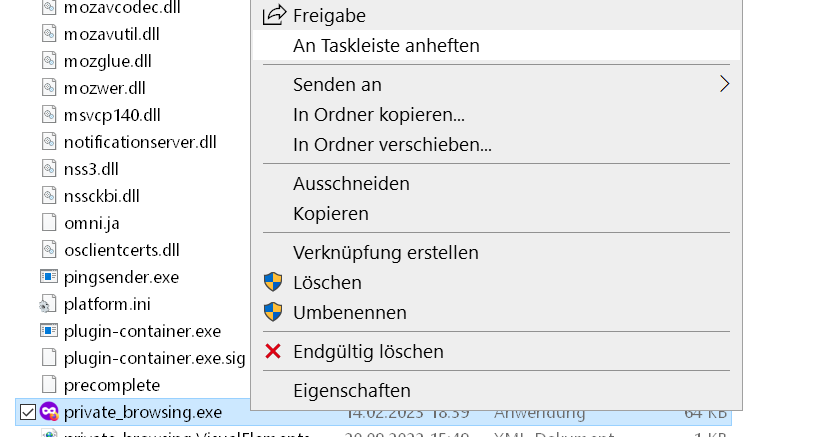Viewport: 838px width, 437px height.
Task: Select In Ordner verschieben... option
Action: (x=392, y=145)
